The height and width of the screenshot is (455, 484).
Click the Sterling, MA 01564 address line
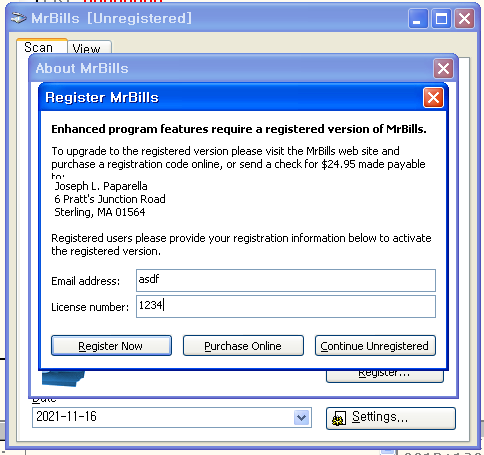[x=100, y=212]
